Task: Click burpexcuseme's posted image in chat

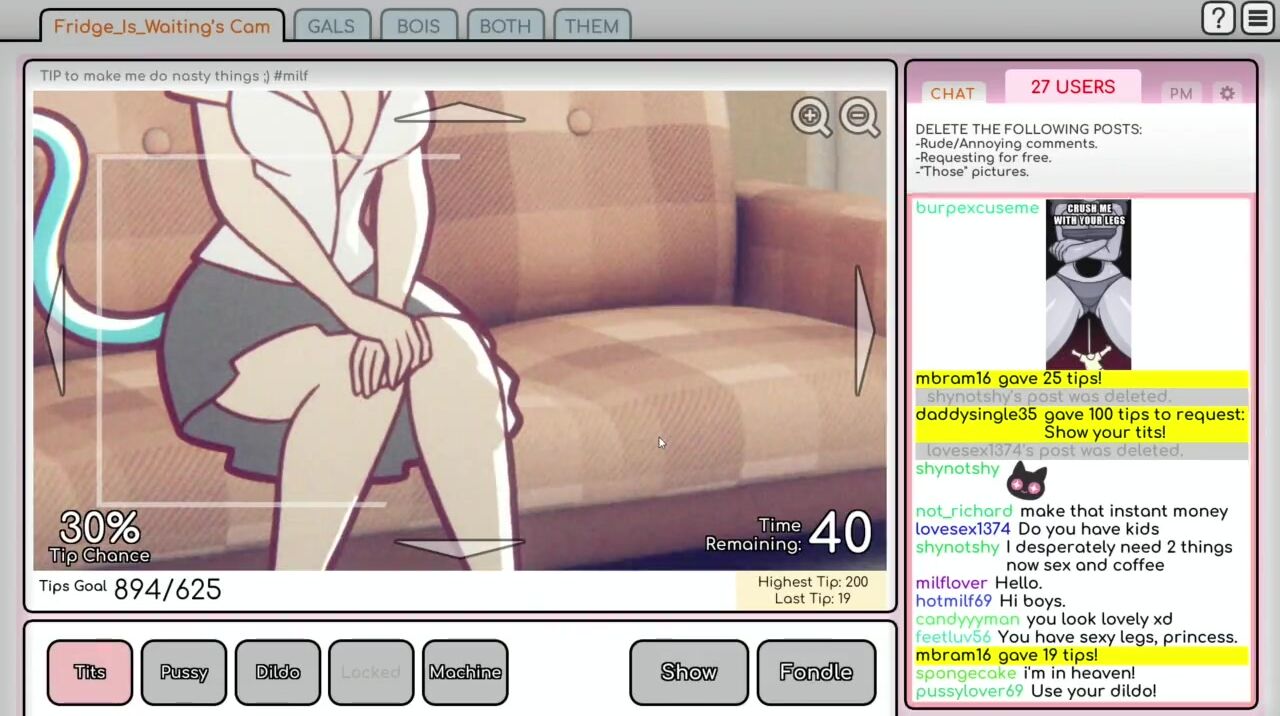Action: 1088,285
